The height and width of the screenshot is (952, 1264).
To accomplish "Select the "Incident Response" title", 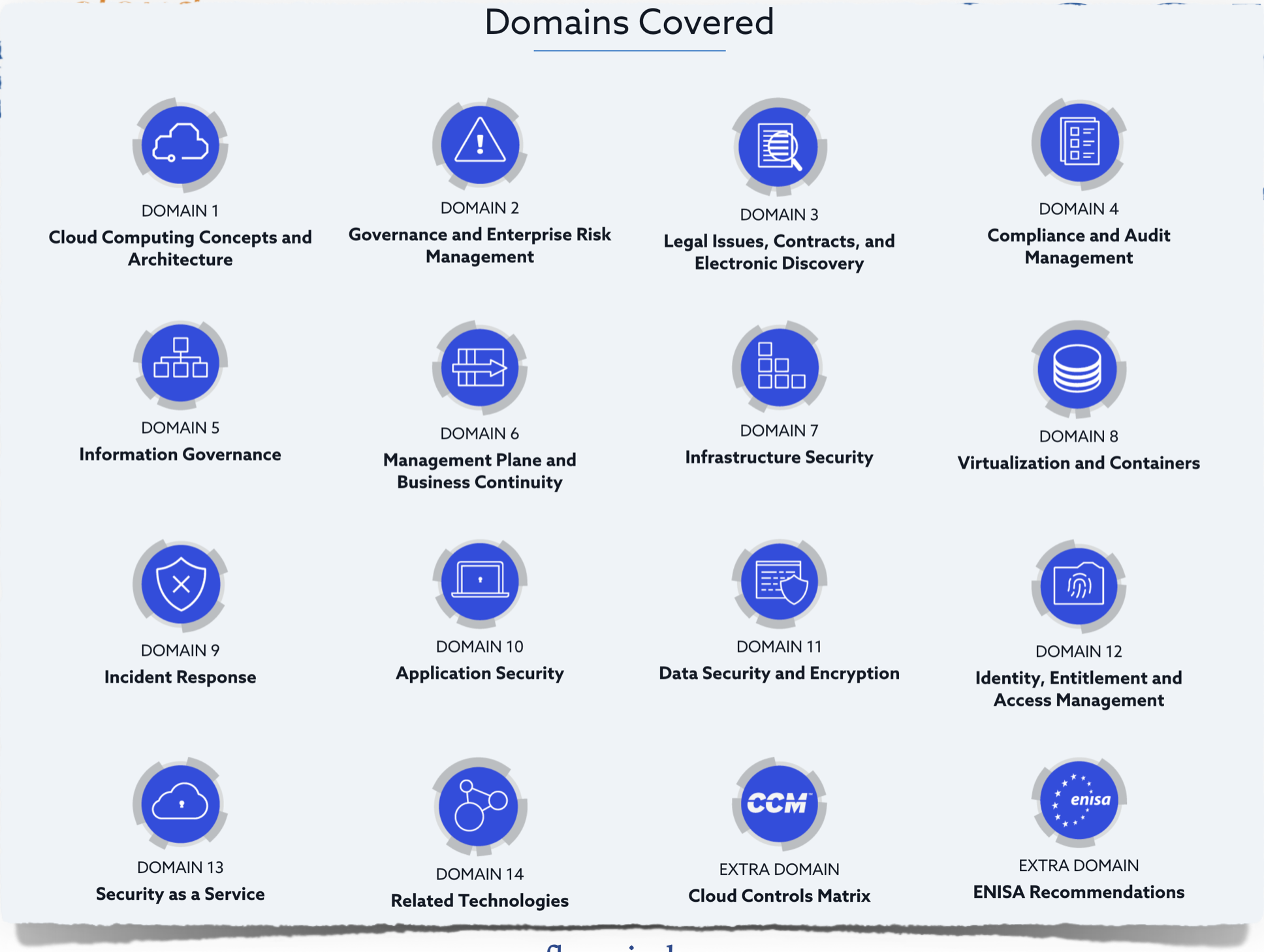I will point(180,676).
